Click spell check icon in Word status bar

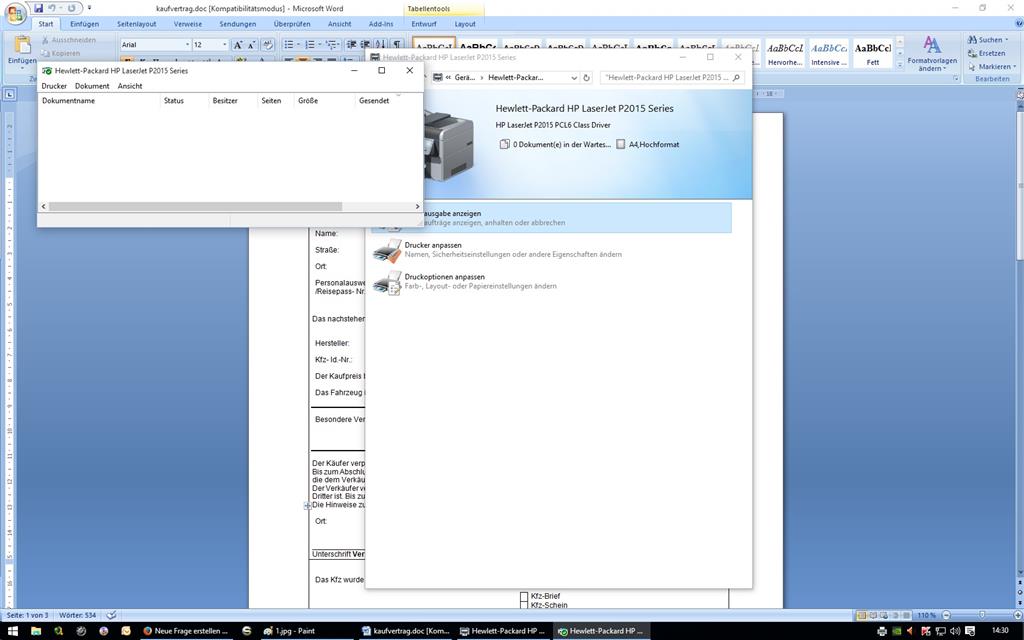point(112,615)
